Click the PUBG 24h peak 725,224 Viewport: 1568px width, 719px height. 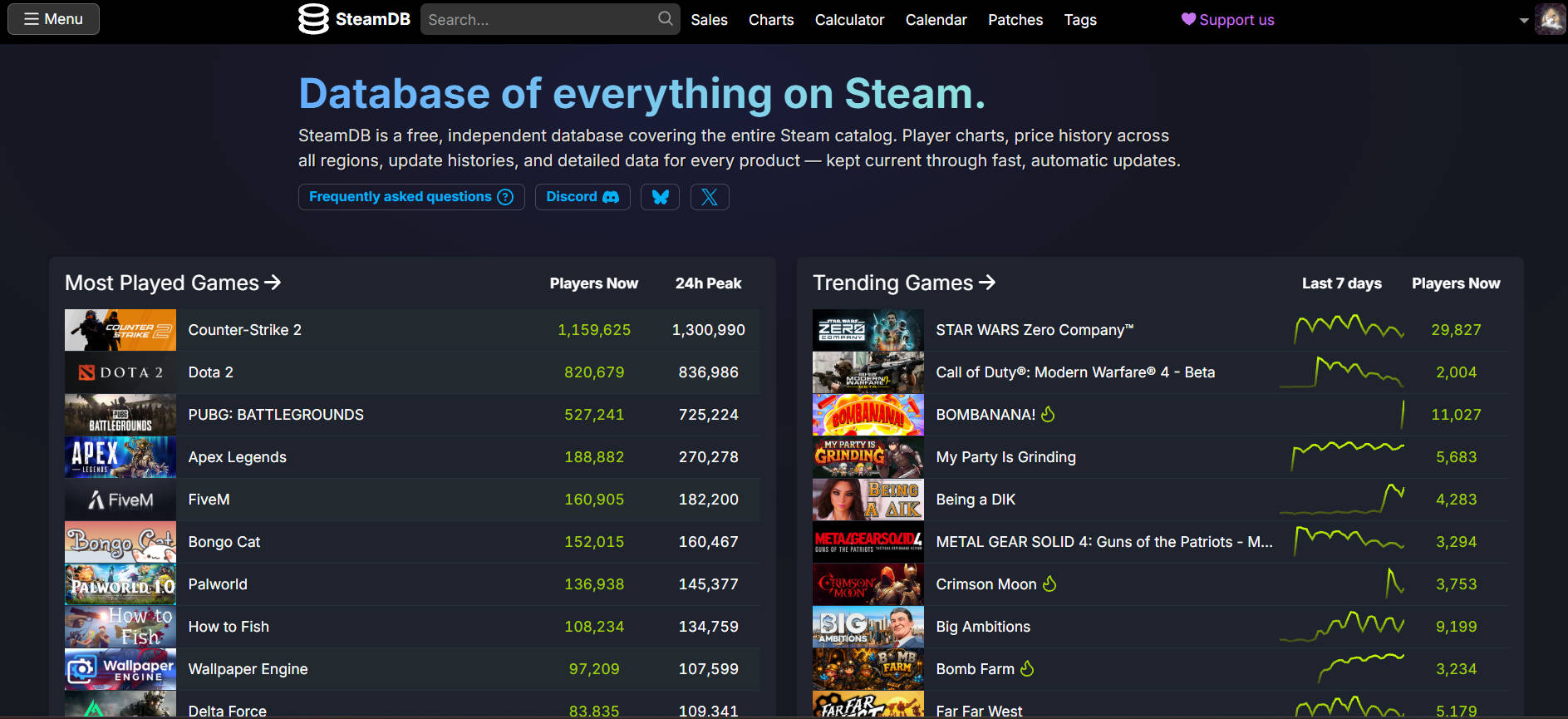[x=708, y=415]
